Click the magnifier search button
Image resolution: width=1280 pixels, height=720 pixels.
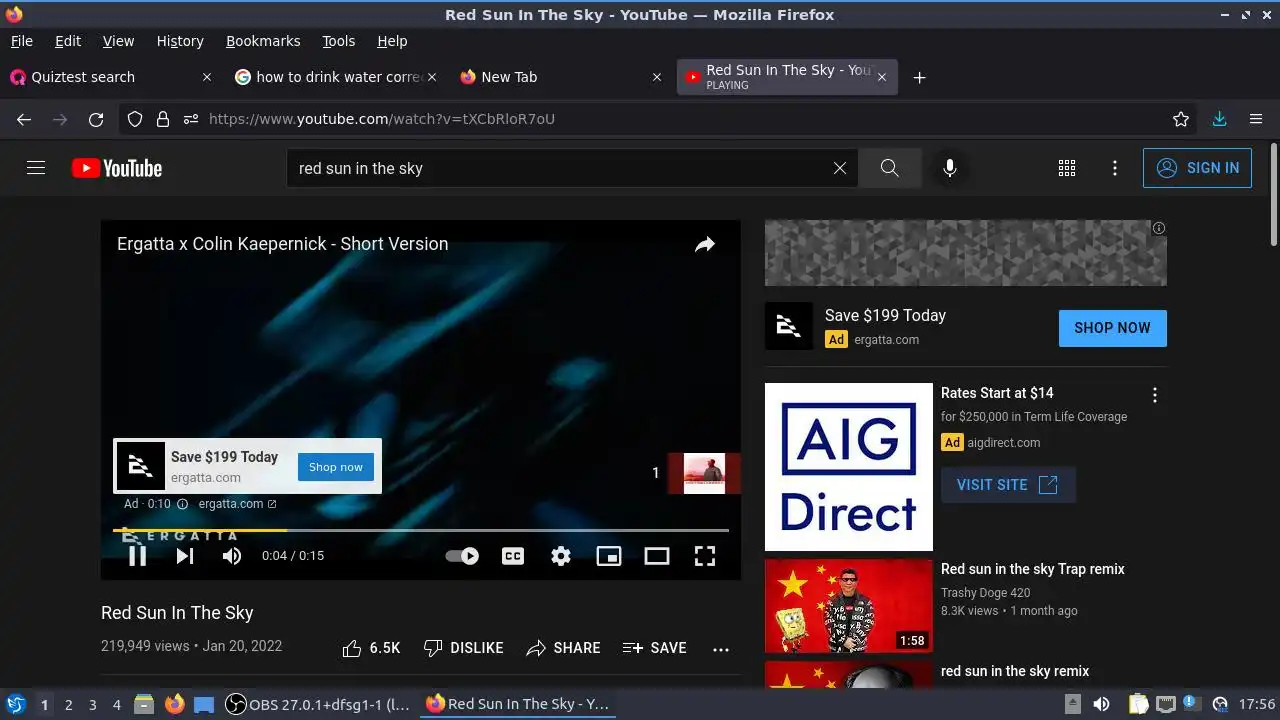(890, 168)
